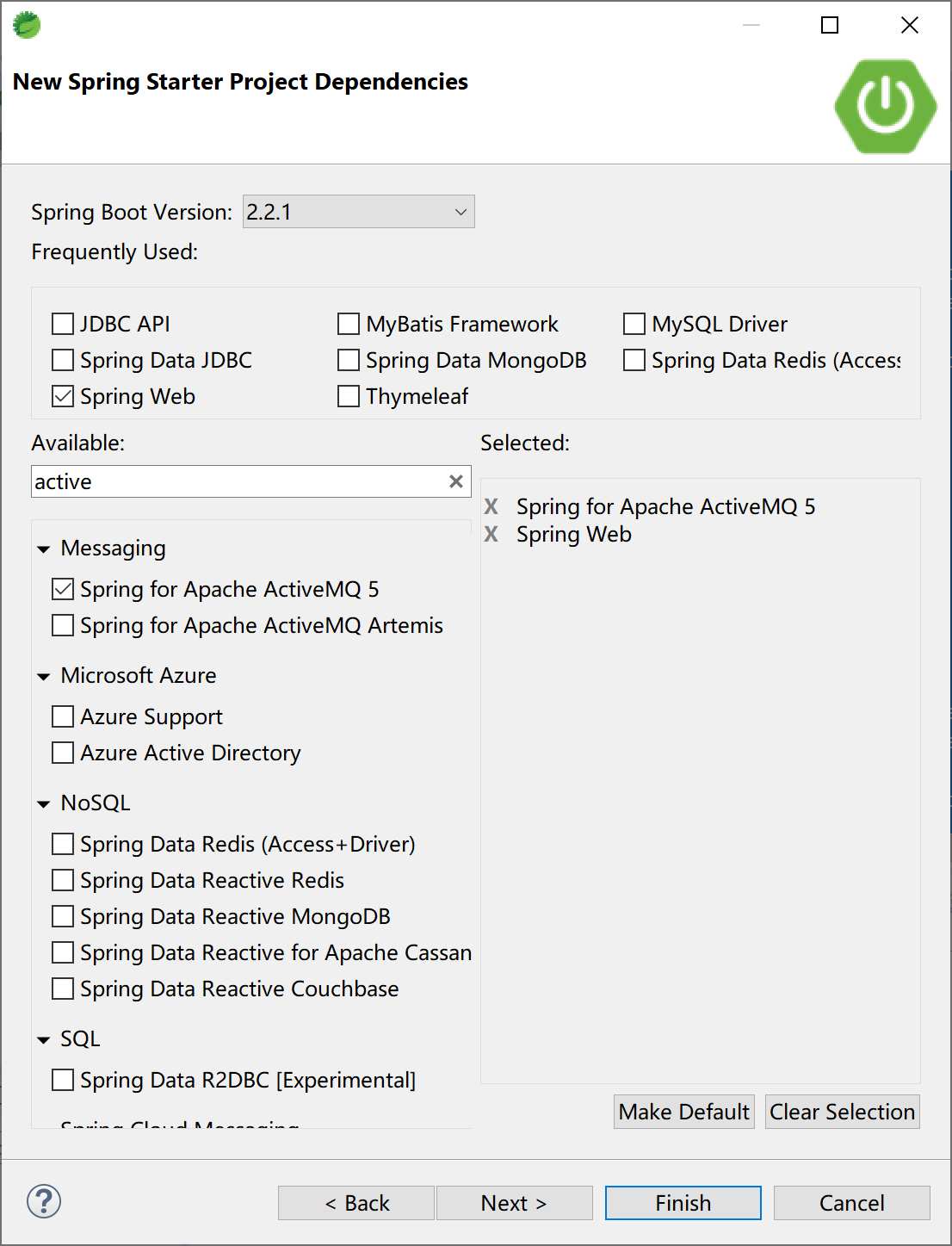Check Spring Data Redis (Access+Driver) under NoSQL
The height and width of the screenshot is (1246, 952).
(63, 844)
